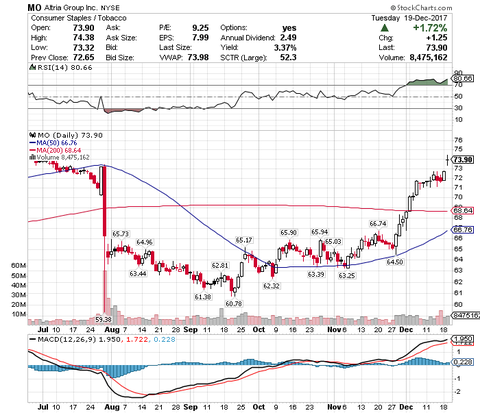
Task: Click the 62.32 price annotation
Action: (x=271, y=286)
